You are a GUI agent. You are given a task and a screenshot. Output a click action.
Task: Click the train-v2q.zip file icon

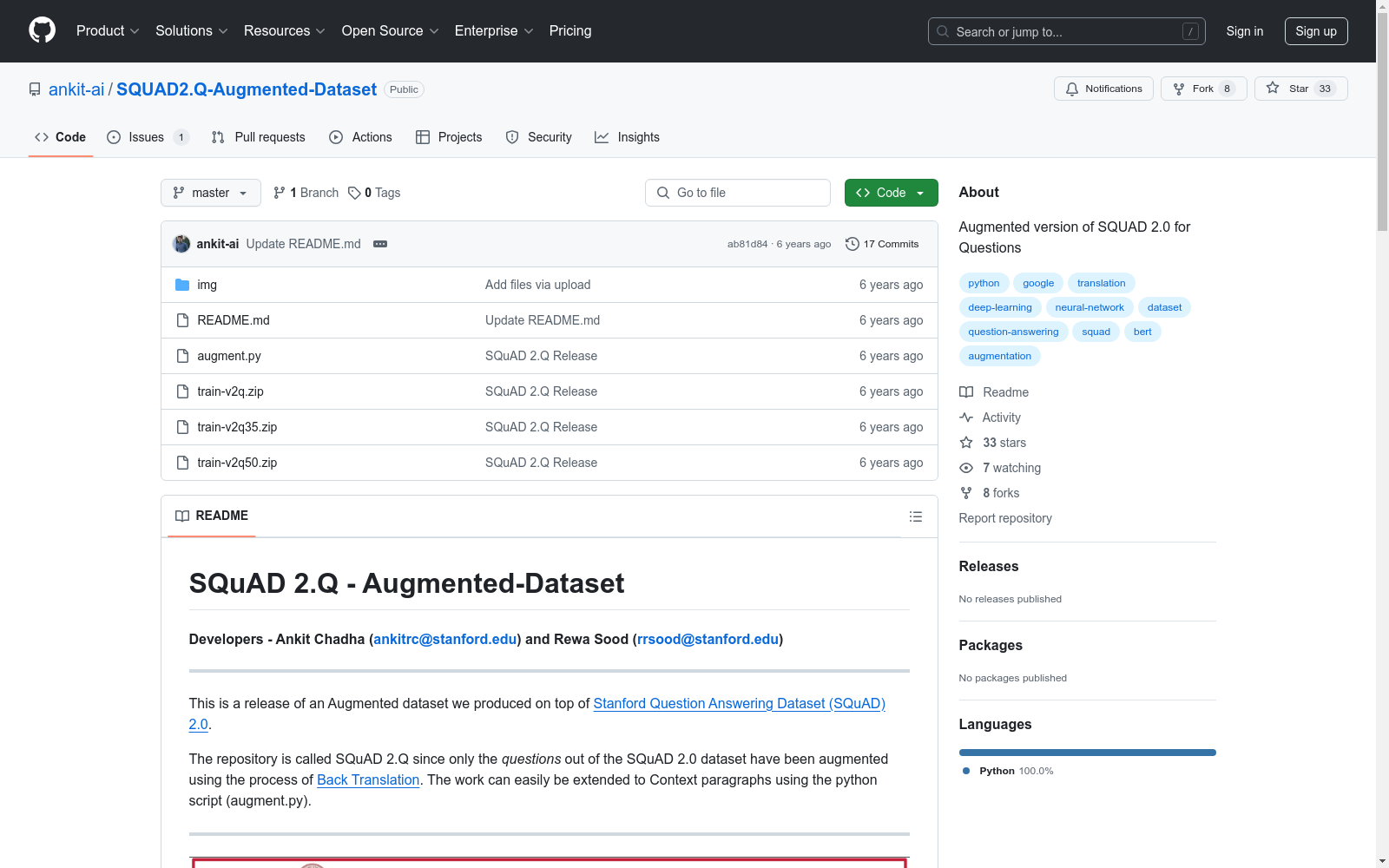182,391
